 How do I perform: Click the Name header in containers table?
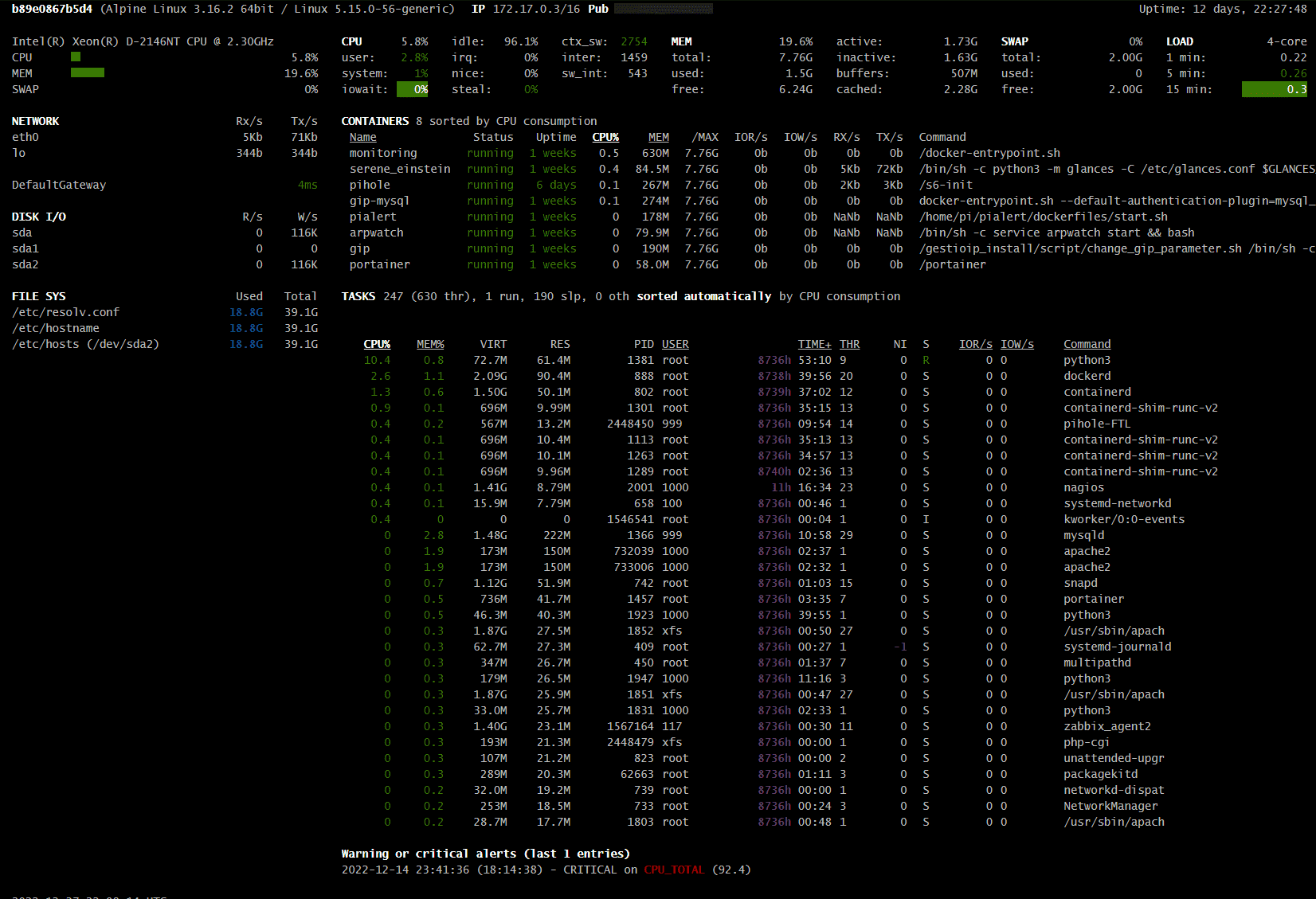(362, 137)
